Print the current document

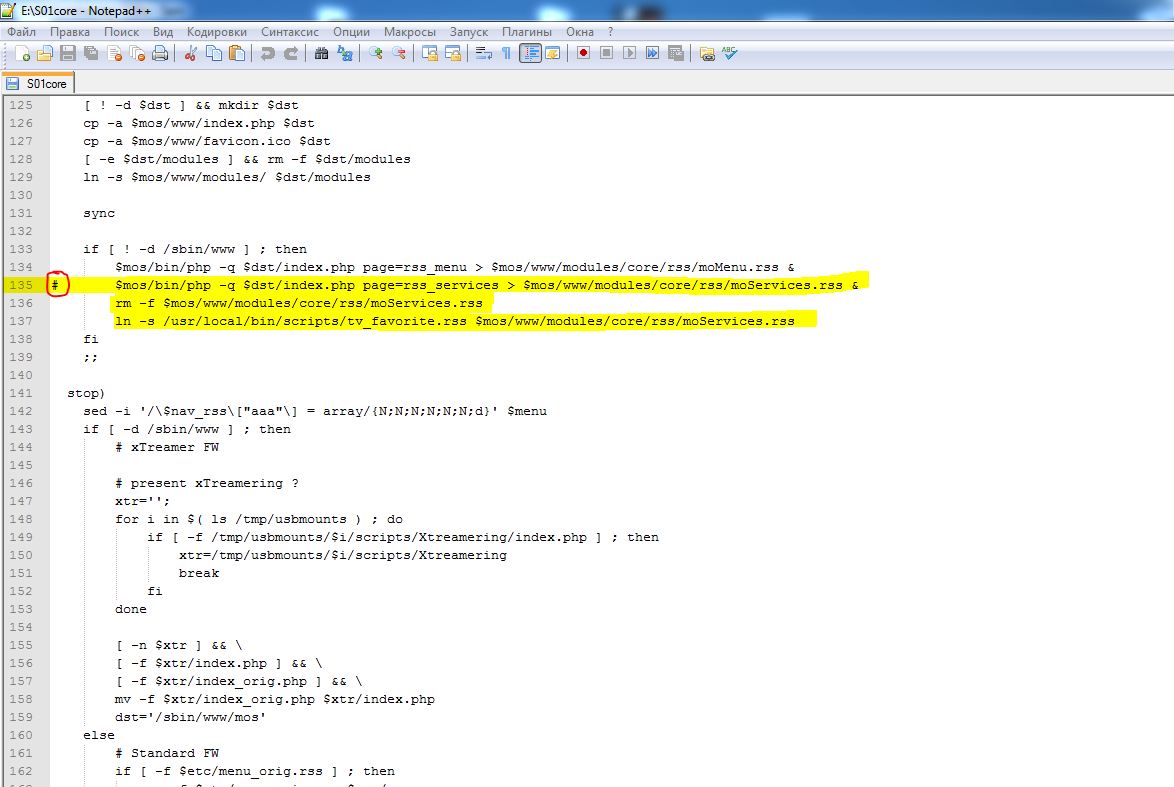[x=160, y=54]
